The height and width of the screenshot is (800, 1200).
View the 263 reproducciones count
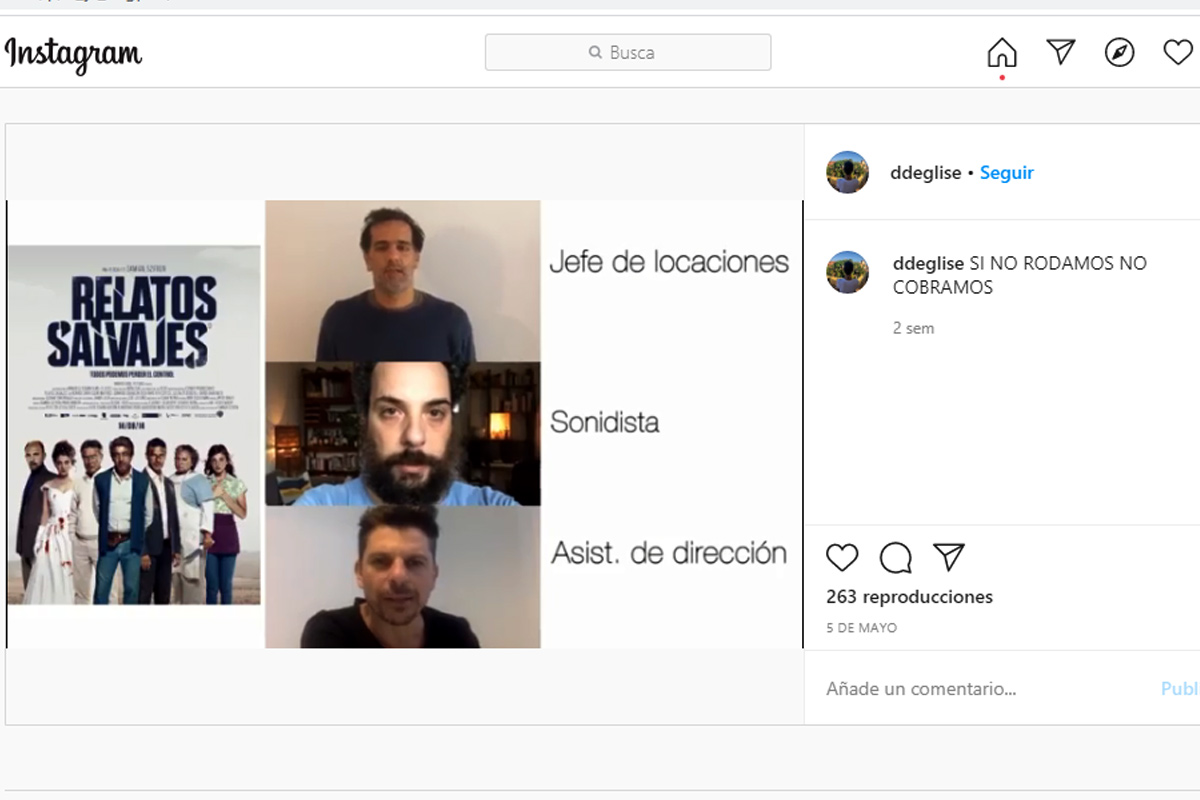pos(909,597)
